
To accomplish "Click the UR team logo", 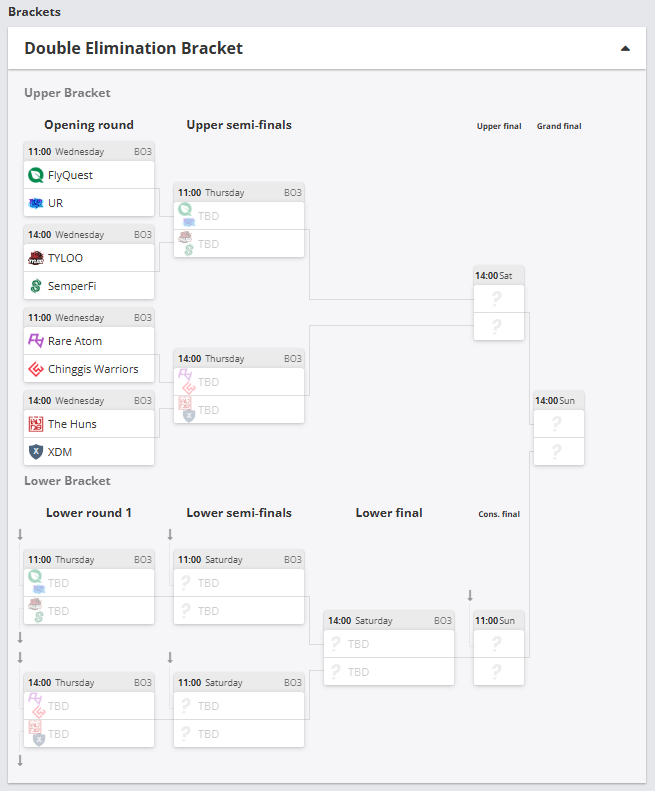I will [x=37, y=203].
